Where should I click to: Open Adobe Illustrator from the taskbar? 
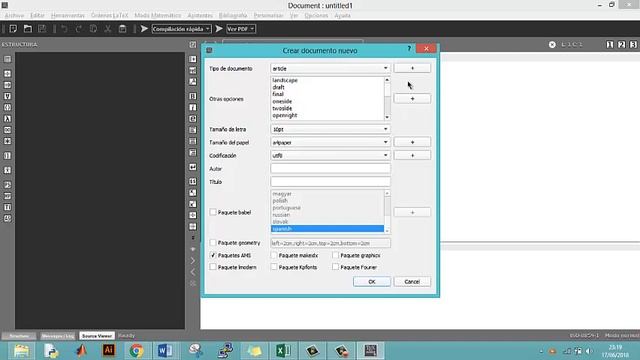(x=109, y=350)
